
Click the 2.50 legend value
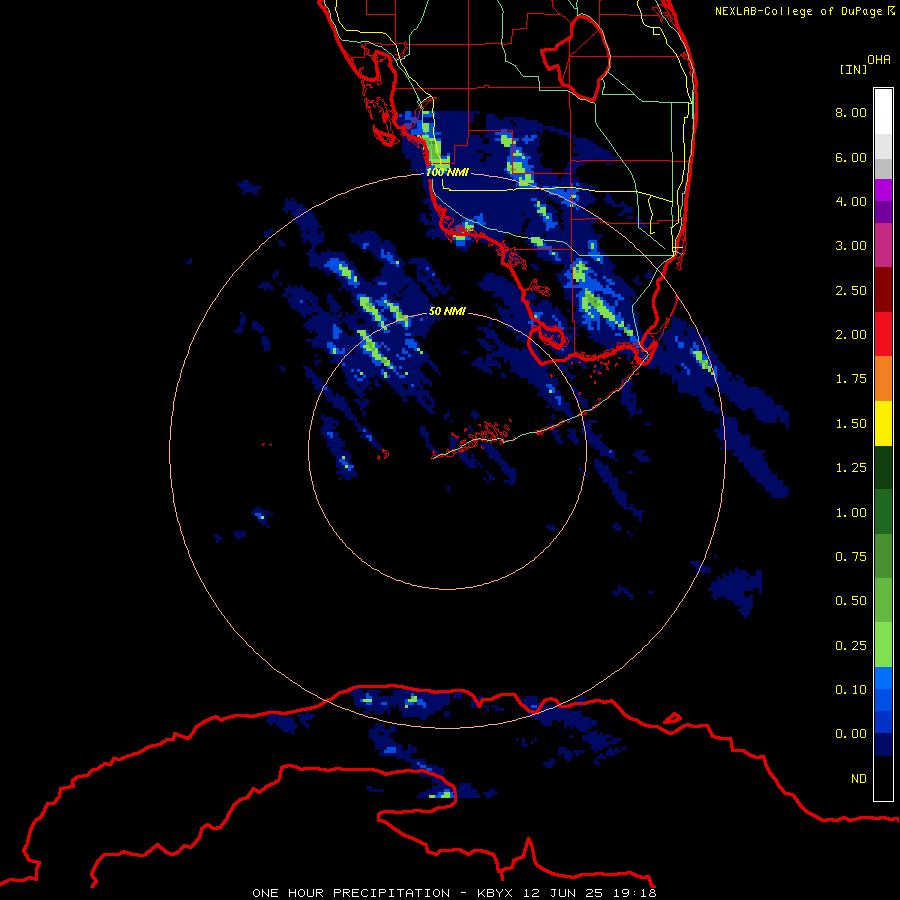tap(851, 290)
